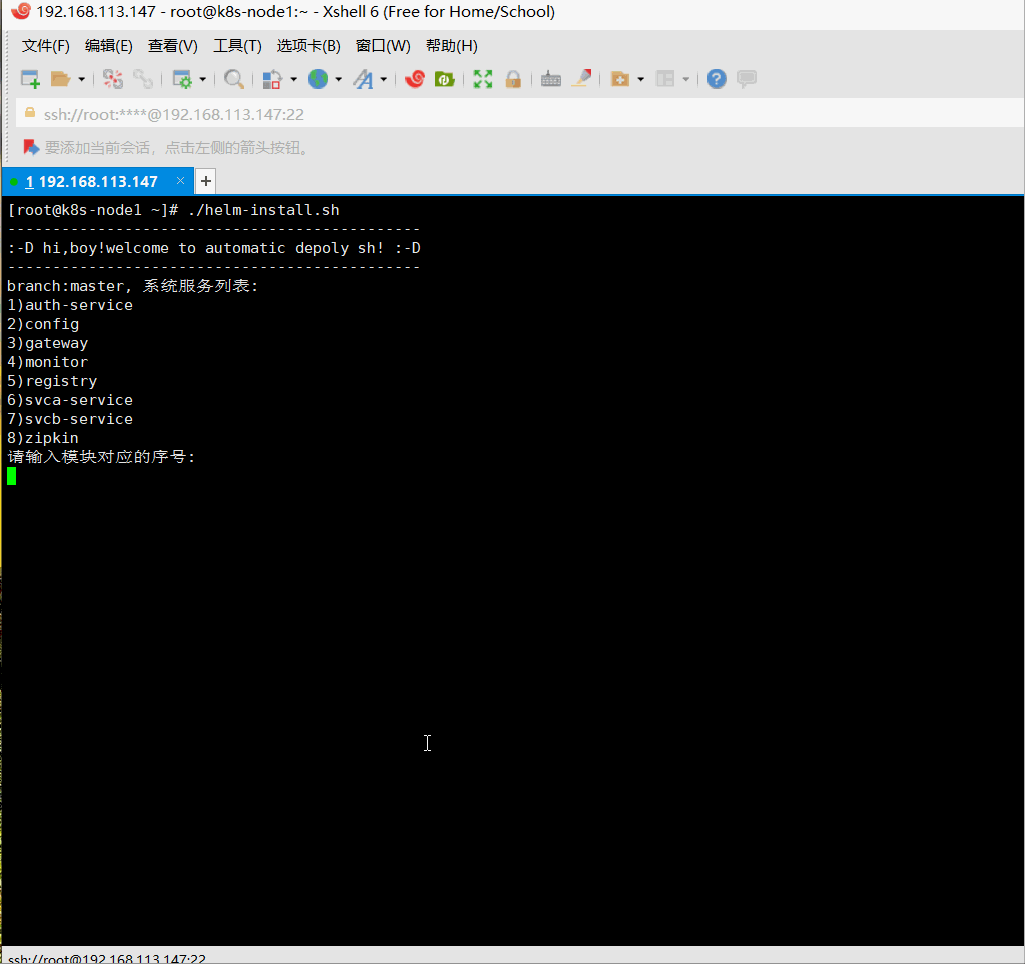Open the 帮助(H) menu
Screen dimensions: 1025x964
coord(452,46)
